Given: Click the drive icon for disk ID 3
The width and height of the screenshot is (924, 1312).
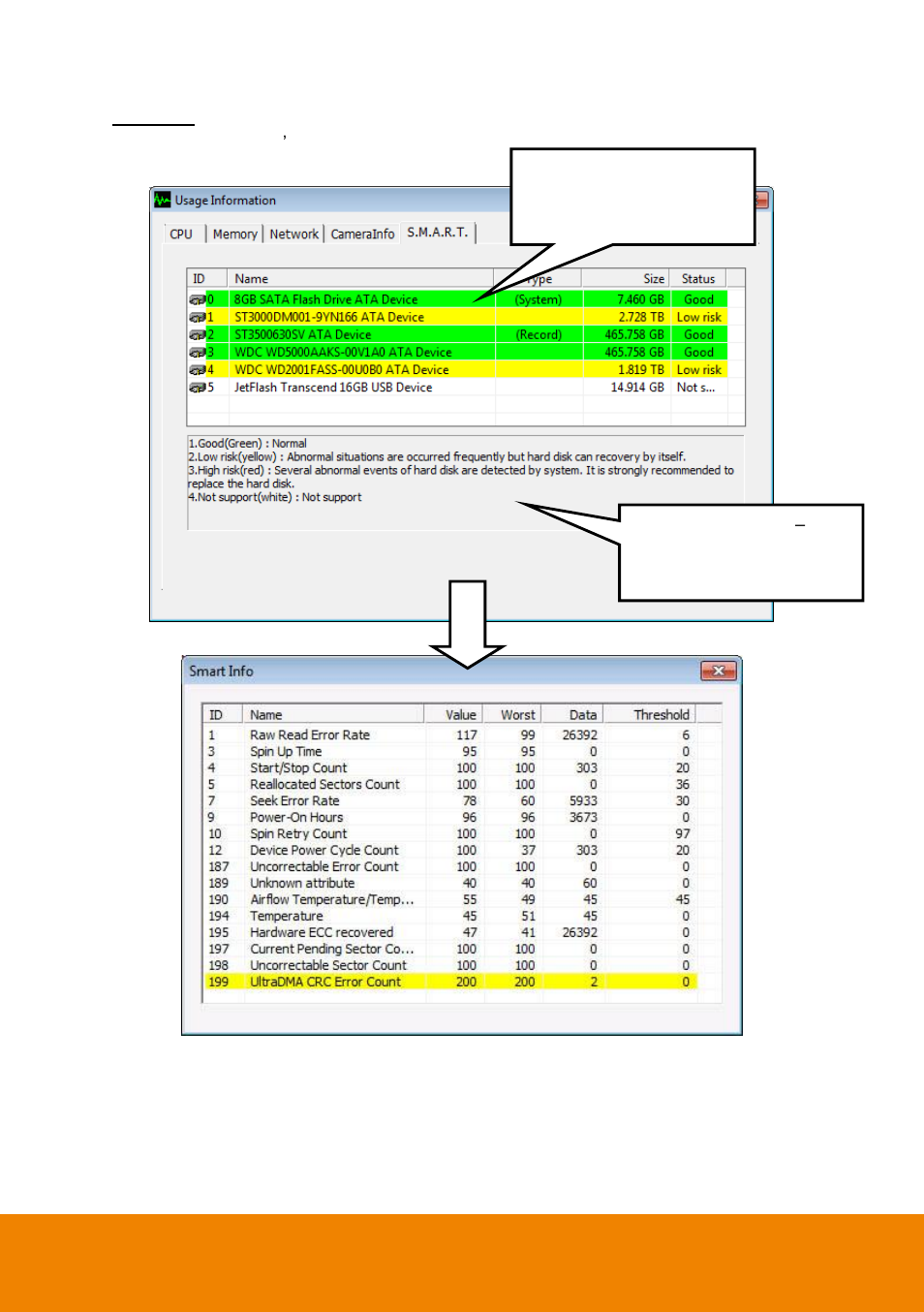Looking at the screenshot, I should pos(197,352).
